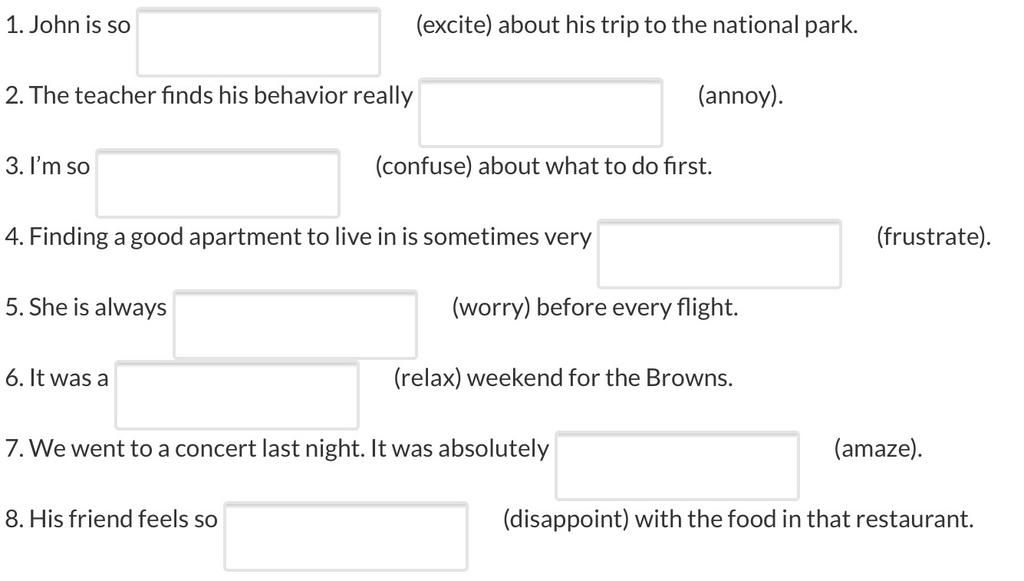Image resolution: width=1024 pixels, height=581 pixels.
Task: Click the answer box before (annoy)
Action: point(541,113)
